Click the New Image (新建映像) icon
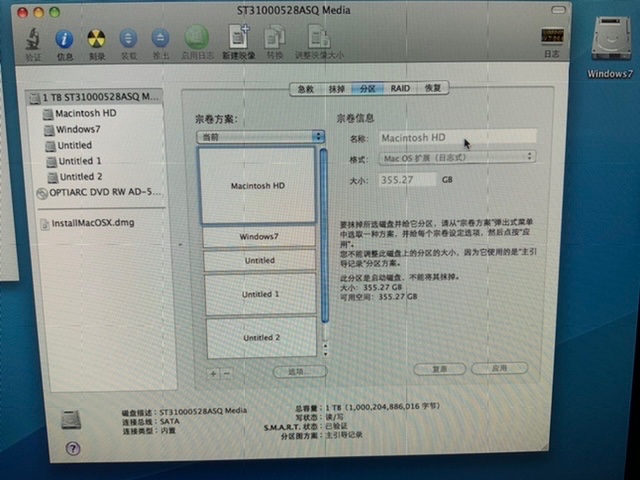Screen dimensions: 640x480 pos(239,37)
